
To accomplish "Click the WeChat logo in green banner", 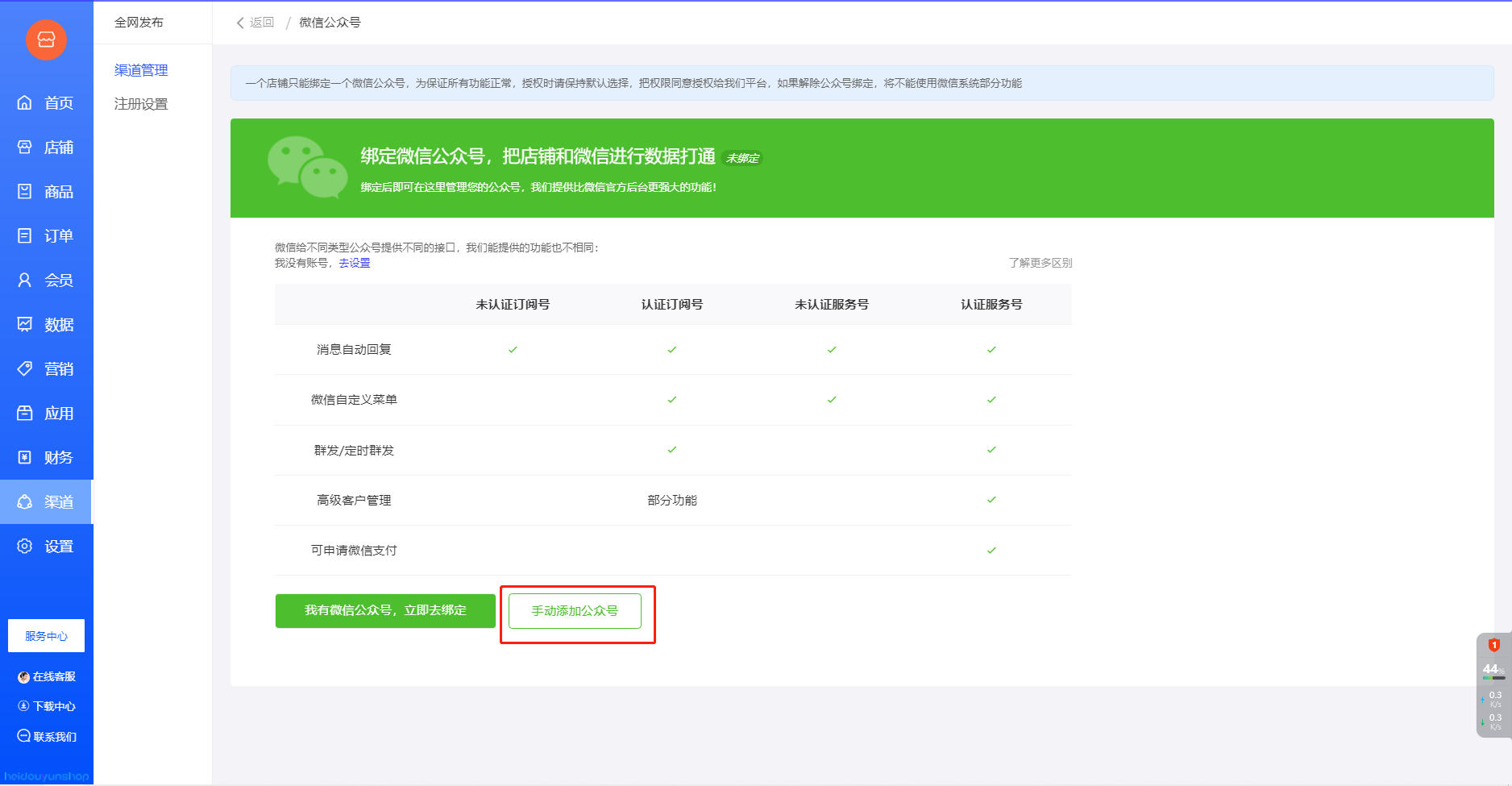I will tap(307, 166).
